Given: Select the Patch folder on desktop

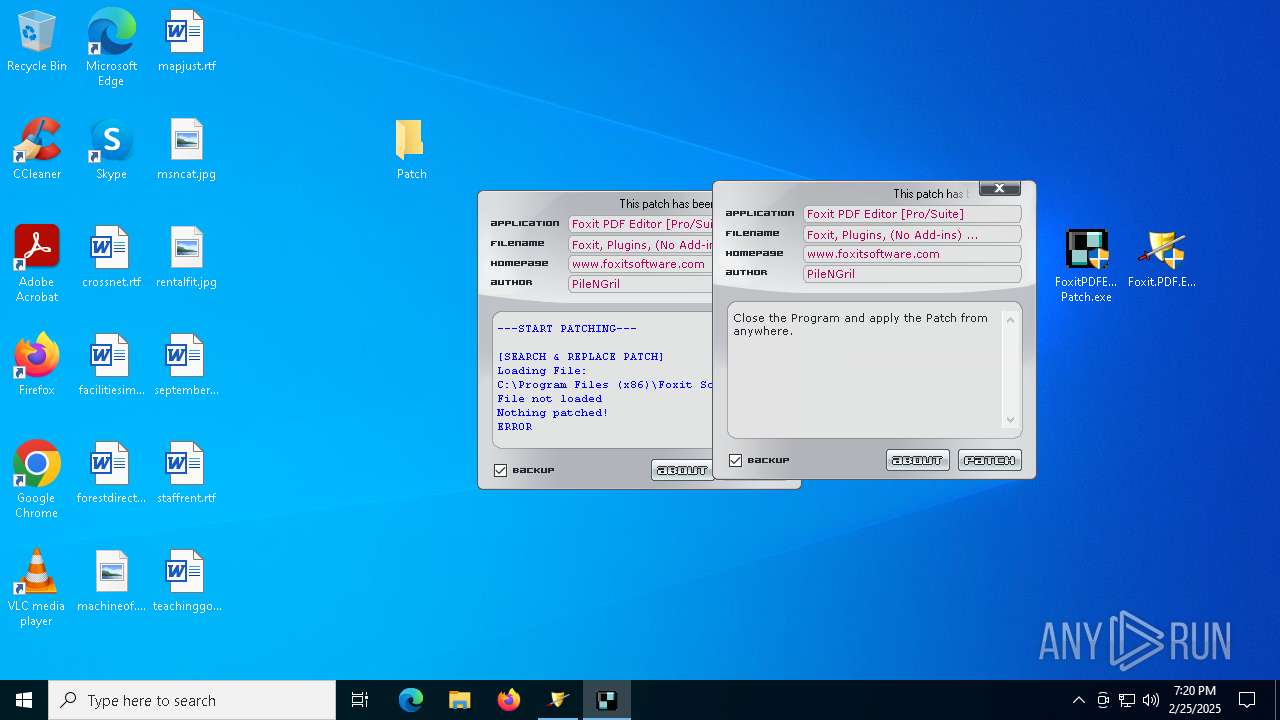Looking at the screenshot, I should click(411, 150).
